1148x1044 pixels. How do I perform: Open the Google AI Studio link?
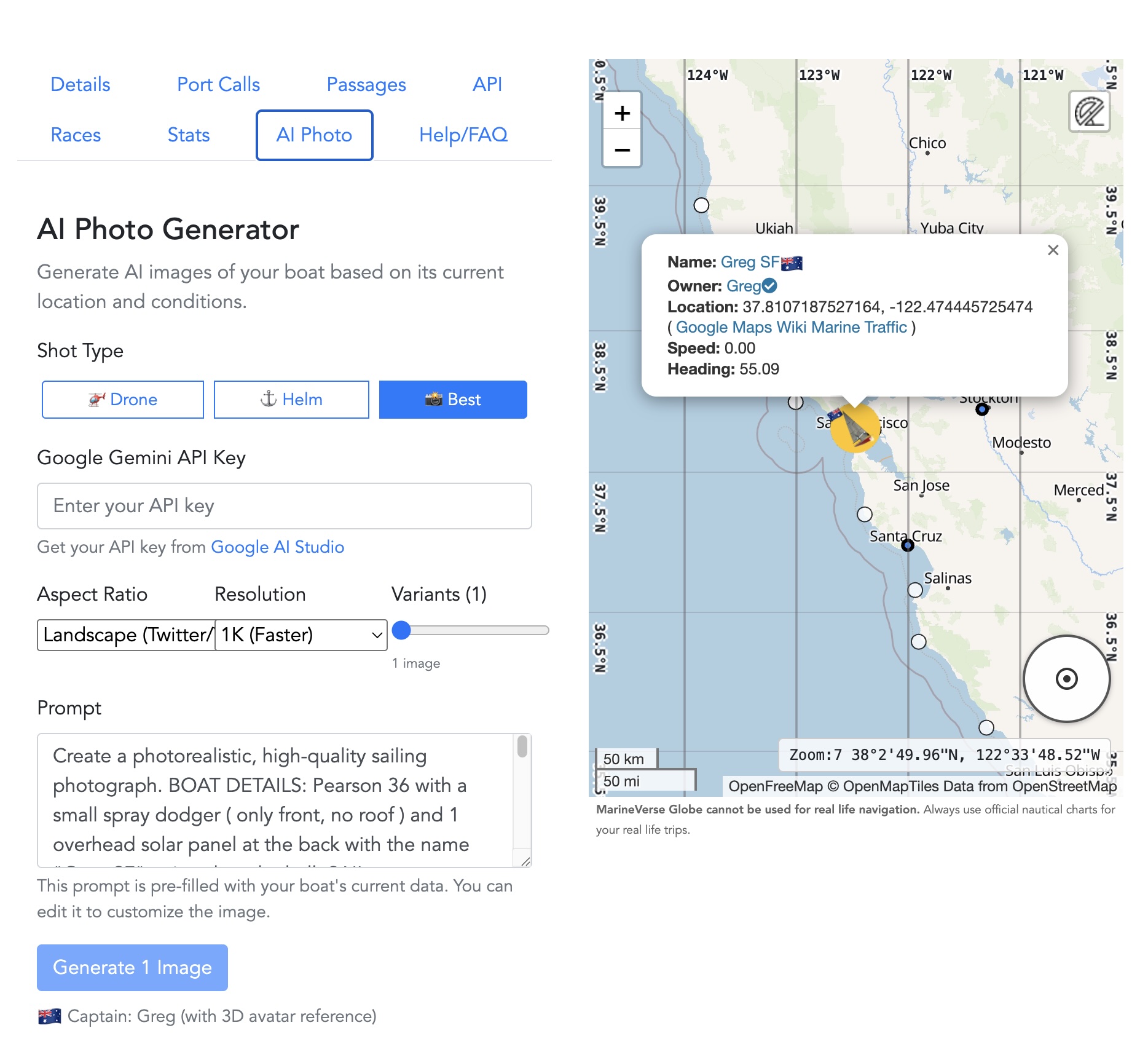tap(277, 547)
